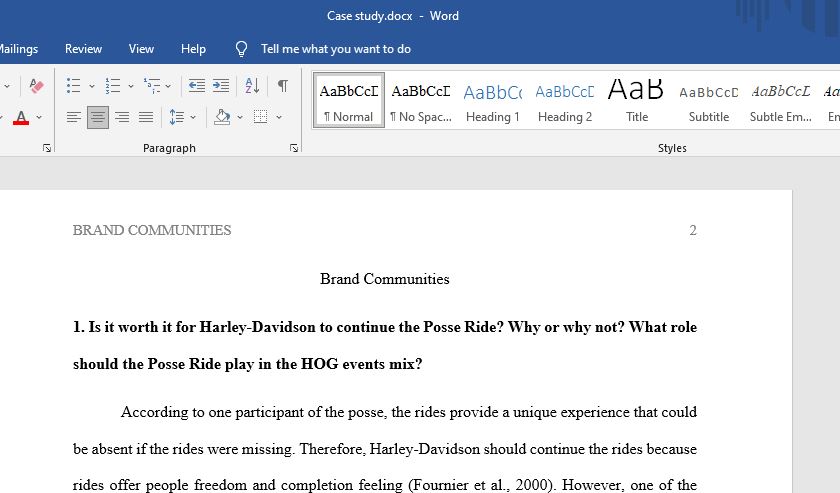Click the BRAND COMMUNITIES running header text
The height and width of the screenshot is (493, 840).
coord(152,230)
